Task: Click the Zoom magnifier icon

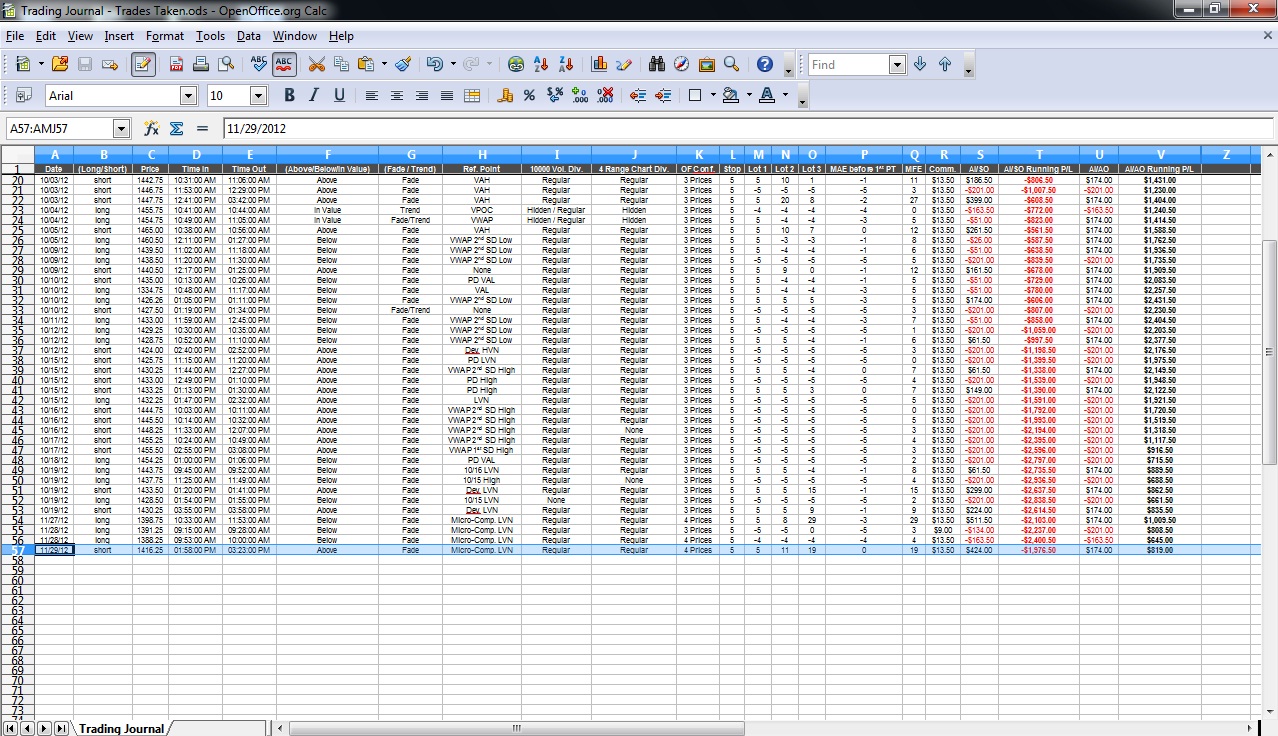Action: 732,64
